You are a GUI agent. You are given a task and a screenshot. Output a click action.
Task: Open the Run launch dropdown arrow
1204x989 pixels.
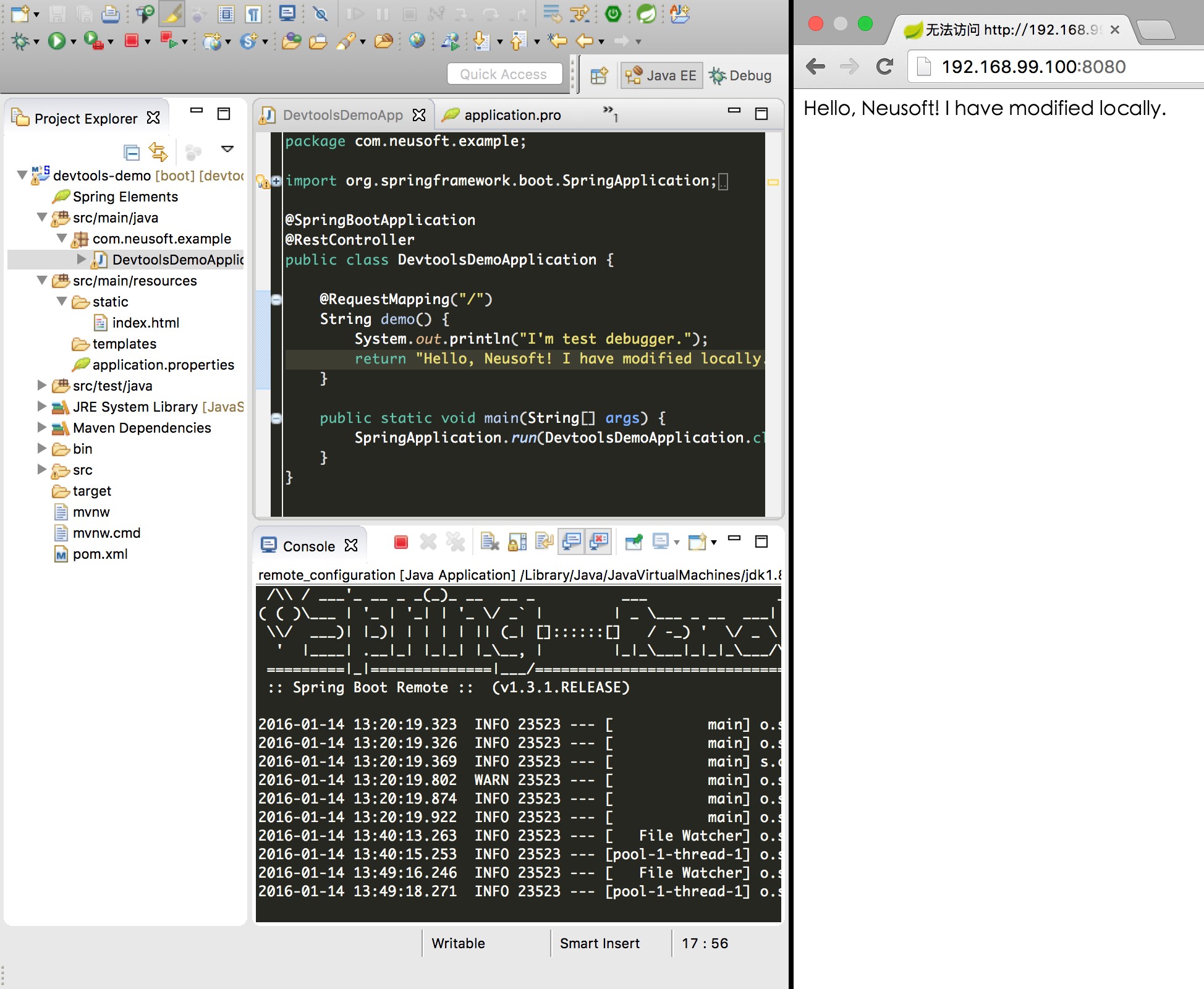coord(73,42)
